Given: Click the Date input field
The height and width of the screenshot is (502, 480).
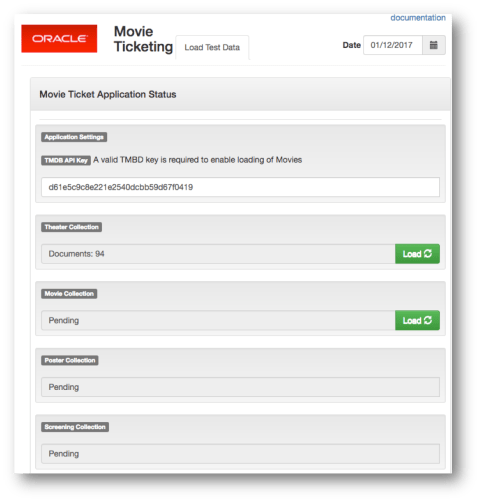Looking at the screenshot, I should pyautogui.click(x=393, y=45).
